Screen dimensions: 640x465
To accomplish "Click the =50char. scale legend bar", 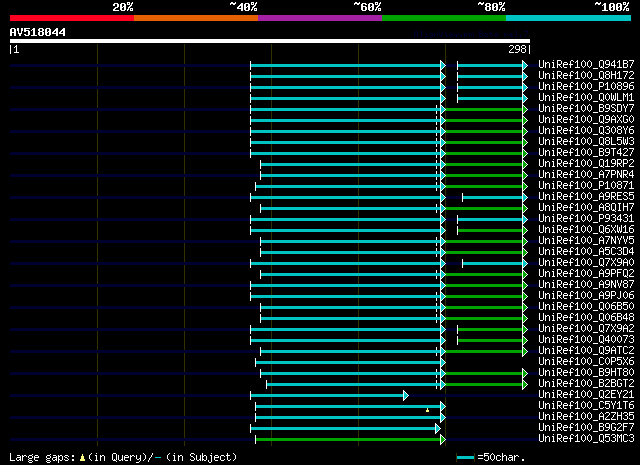I will tap(465, 457).
